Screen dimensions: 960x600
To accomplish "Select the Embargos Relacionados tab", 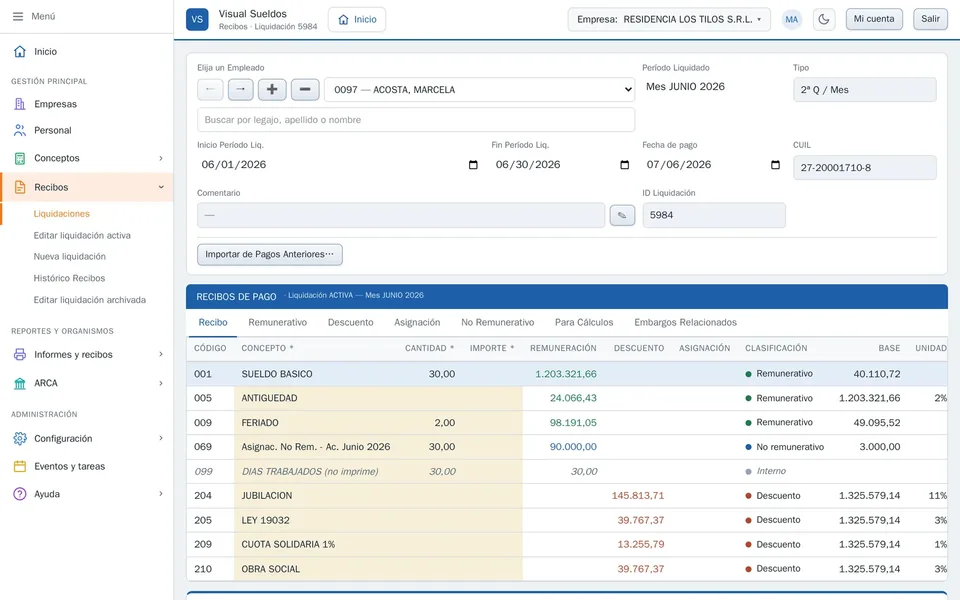I will (685, 323).
